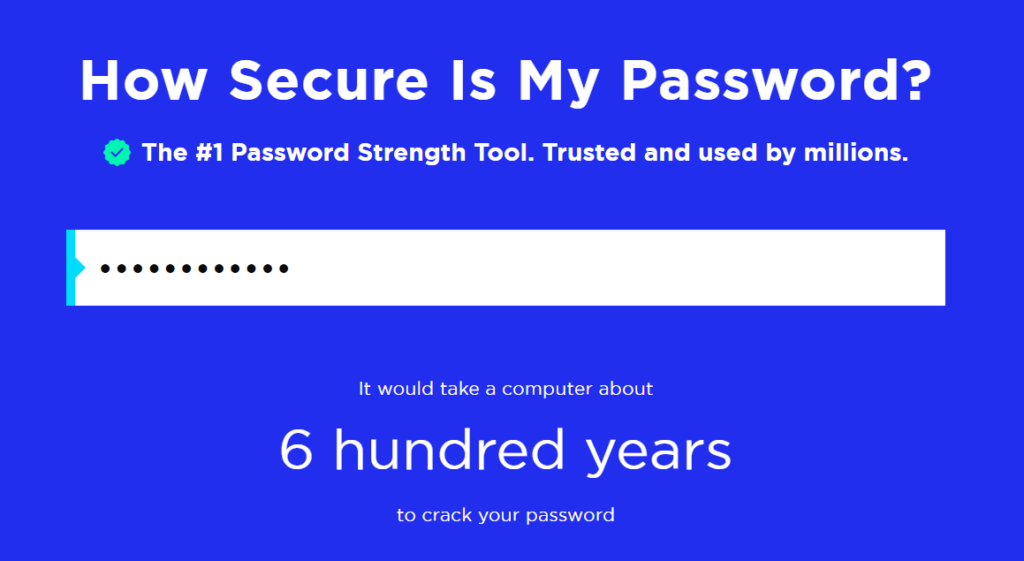The image size is (1024, 561).
Task: Click the word "millions" in the tagline
Action: (x=855, y=153)
